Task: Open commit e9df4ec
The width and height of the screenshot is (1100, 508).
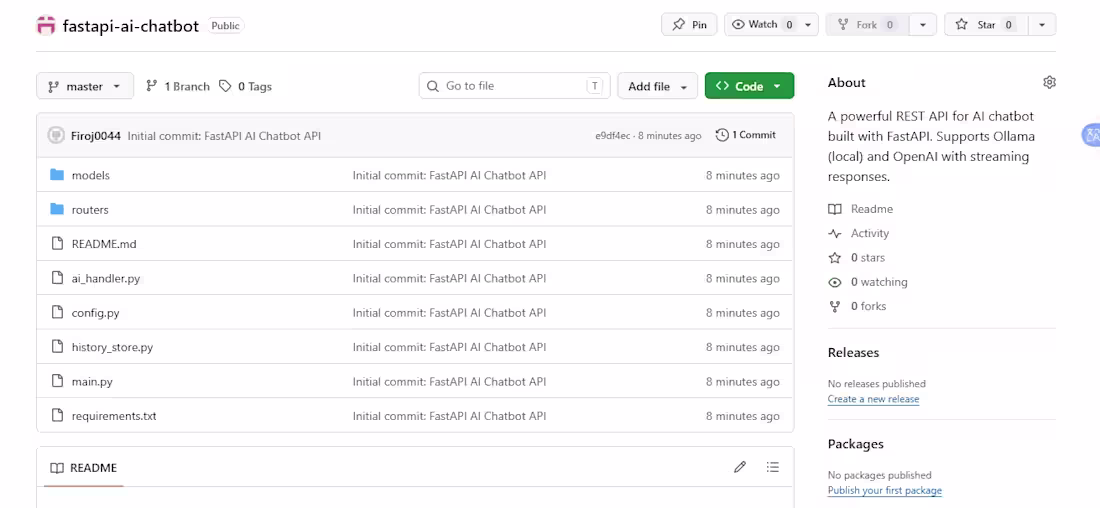Action: pos(612,135)
